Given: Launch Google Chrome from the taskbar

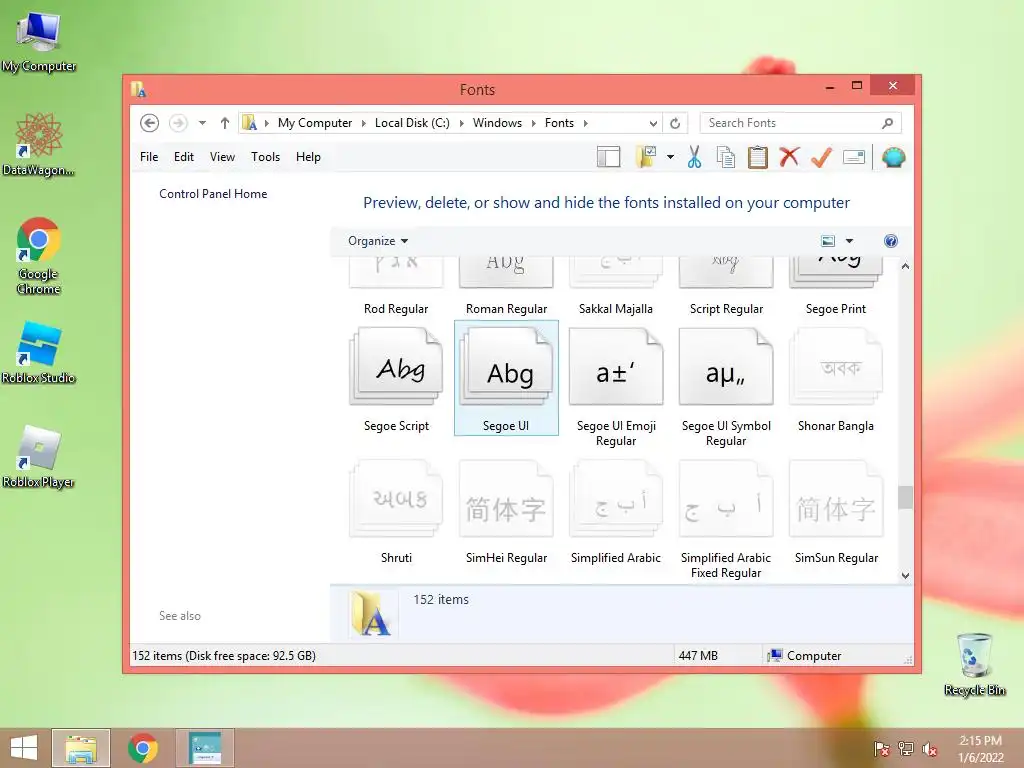Looking at the screenshot, I should tap(142, 748).
